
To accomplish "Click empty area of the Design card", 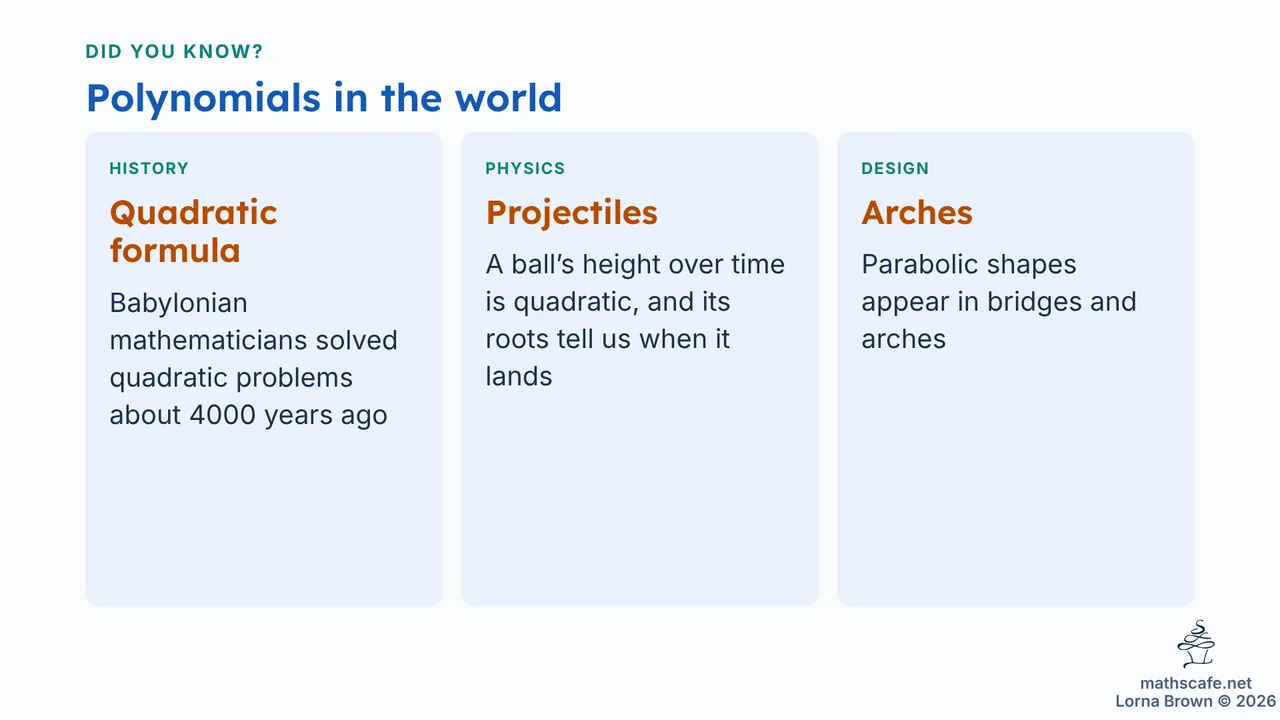I will (x=1016, y=480).
